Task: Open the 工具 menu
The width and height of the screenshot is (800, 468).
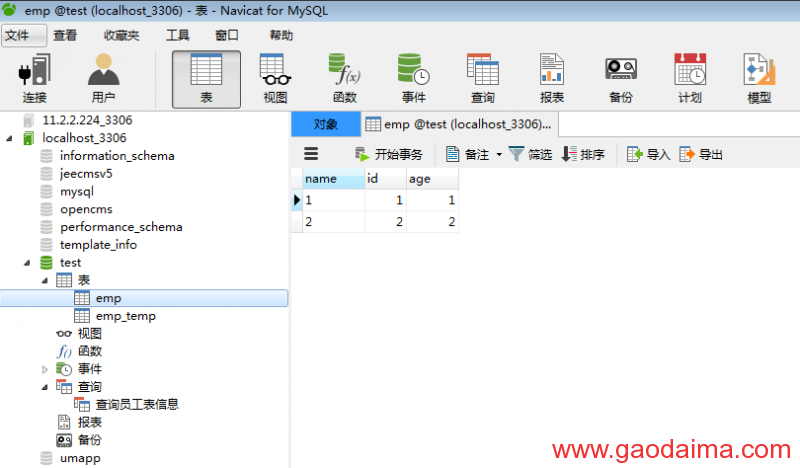Action: coord(178,35)
